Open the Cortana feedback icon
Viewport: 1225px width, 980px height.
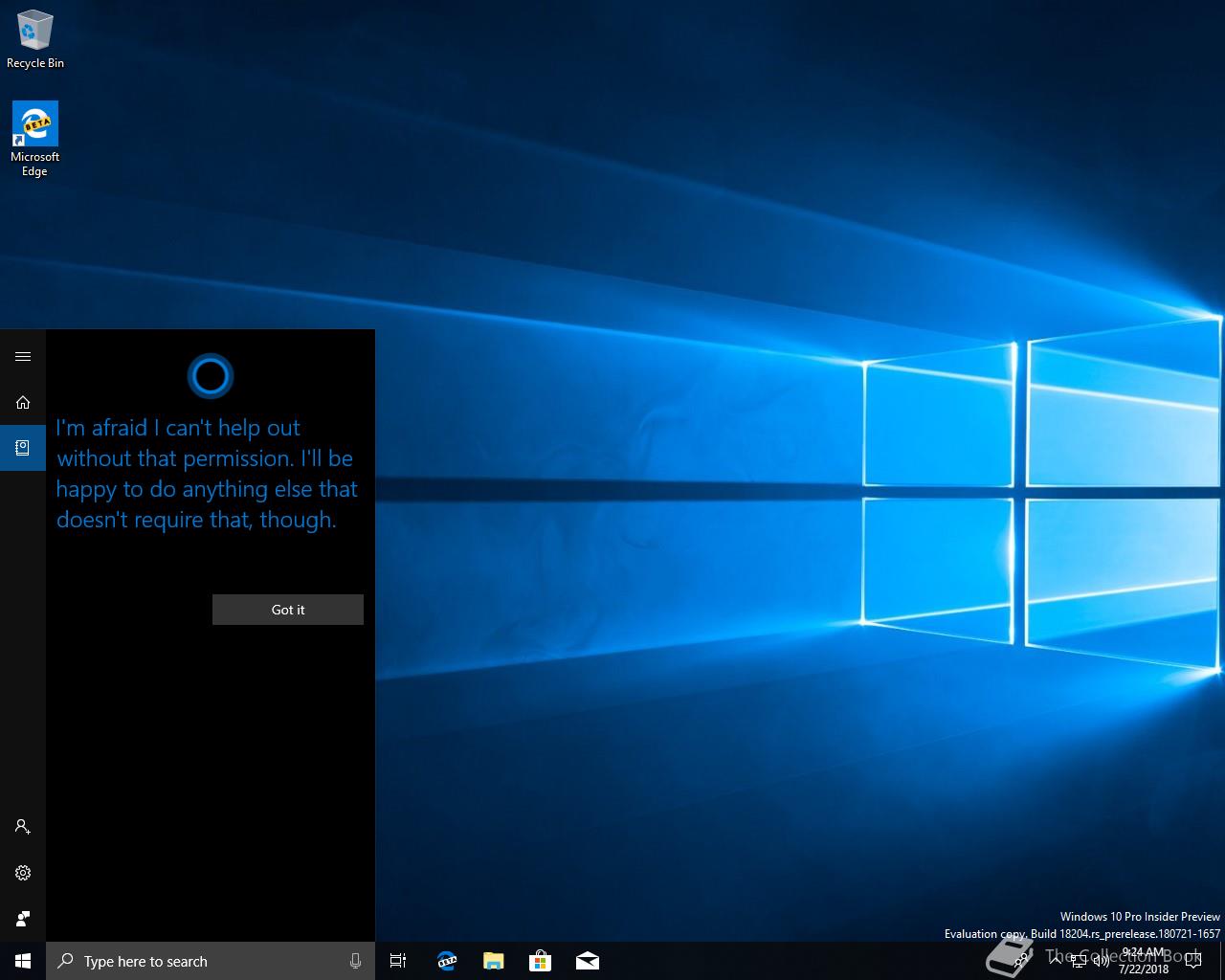pos(23,919)
